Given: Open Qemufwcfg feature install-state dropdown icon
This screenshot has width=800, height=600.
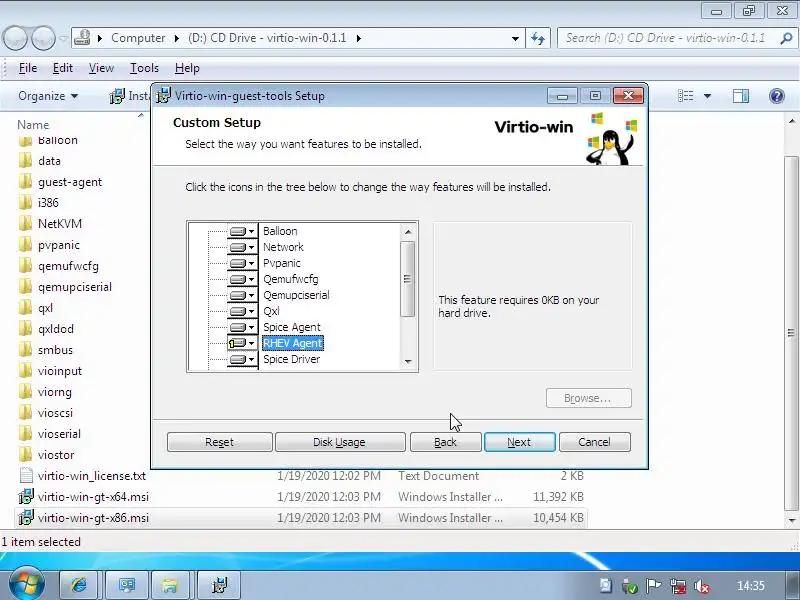Looking at the screenshot, I should (242, 279).
